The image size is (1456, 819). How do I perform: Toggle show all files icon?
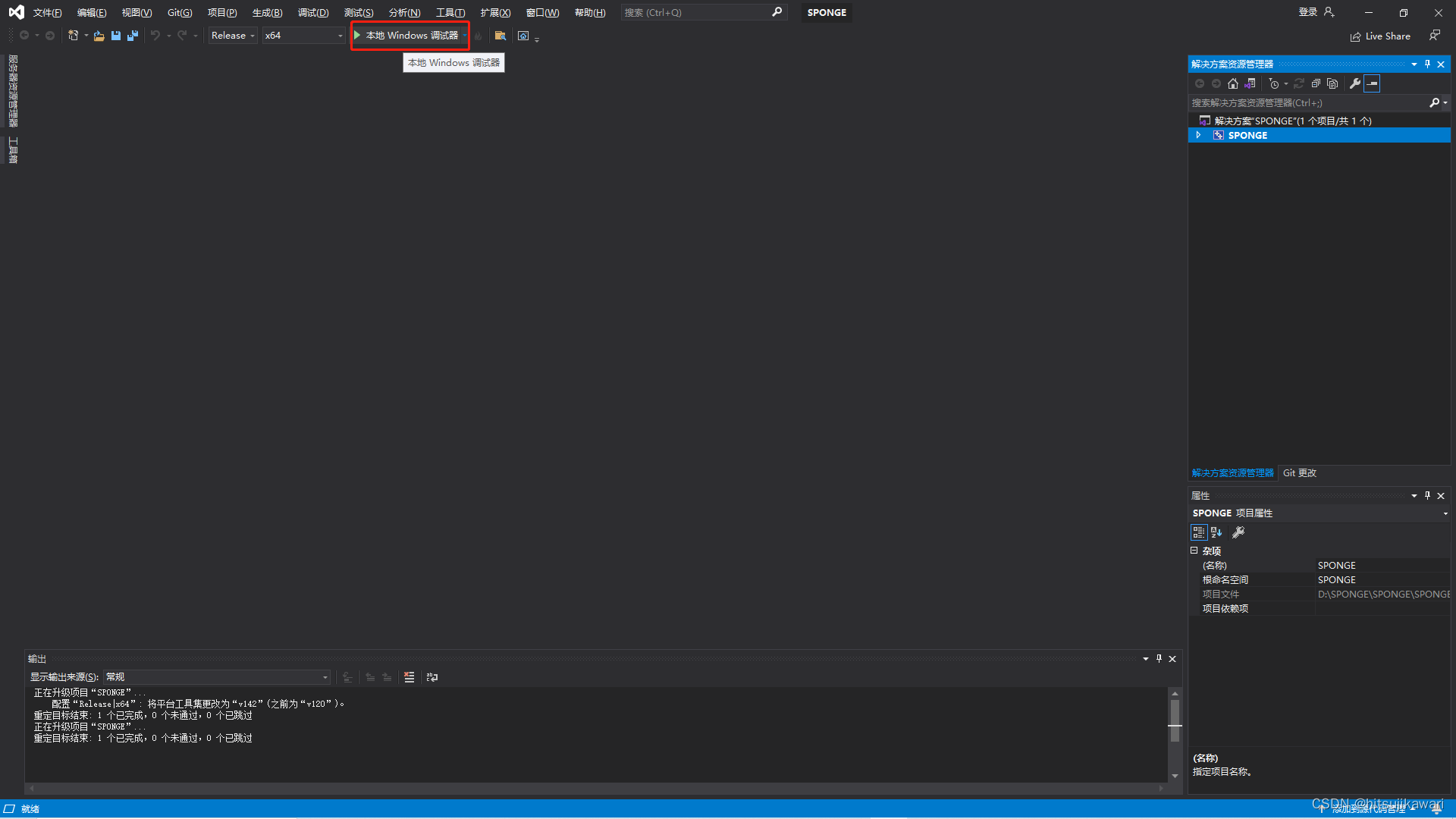coord(1332,83)
